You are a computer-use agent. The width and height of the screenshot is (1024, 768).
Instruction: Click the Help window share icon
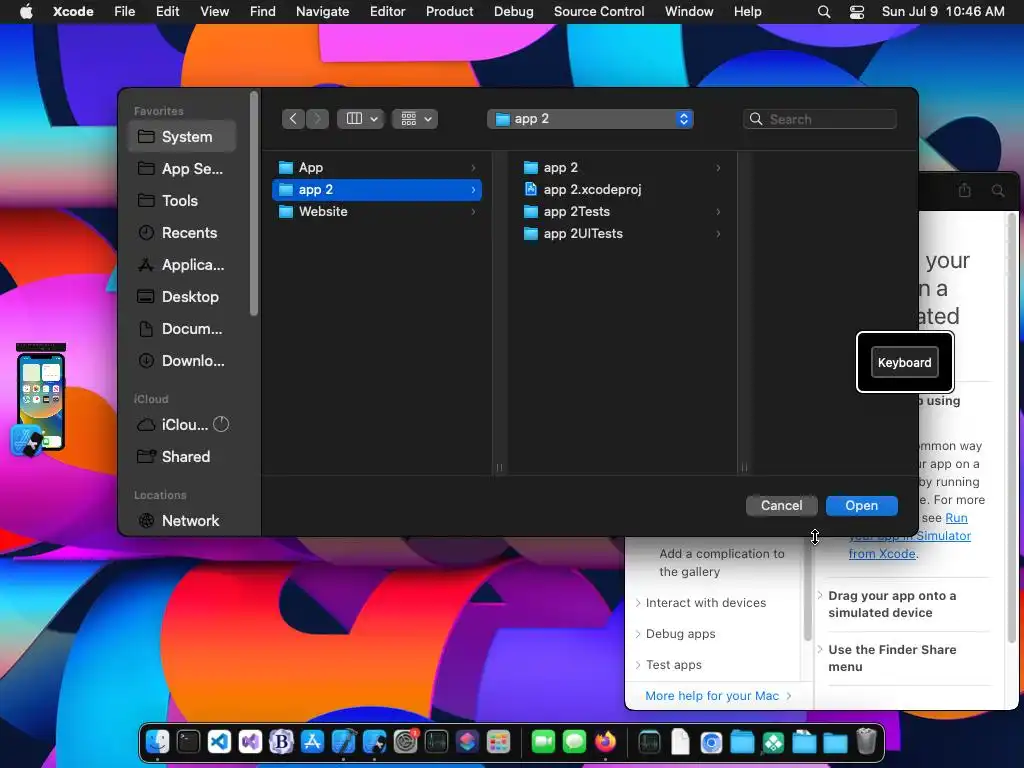pos(965,190)
